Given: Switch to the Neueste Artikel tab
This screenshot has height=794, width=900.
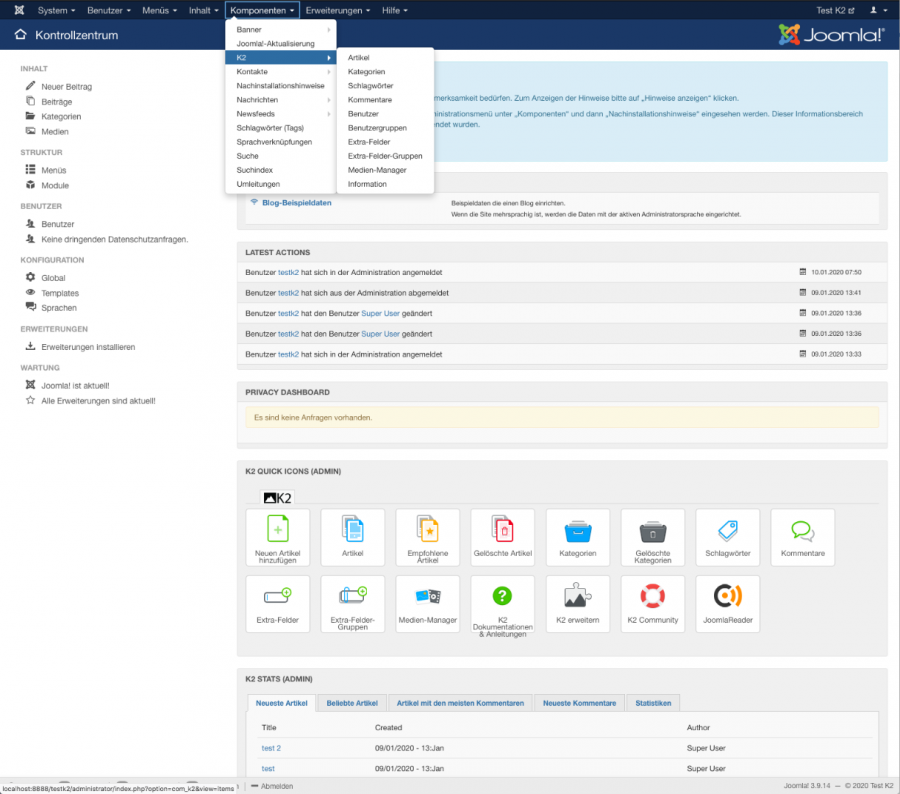Looking at the screenshot, I should pyautogui.click(x=281, y=703).
